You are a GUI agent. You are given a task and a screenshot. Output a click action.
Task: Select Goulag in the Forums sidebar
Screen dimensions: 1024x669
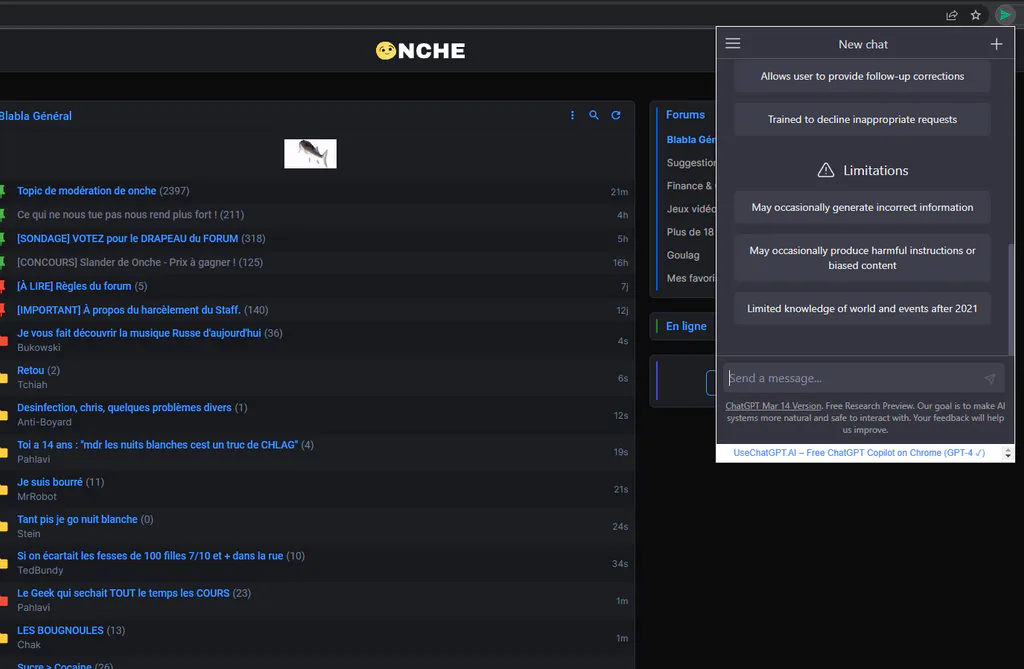point(683,255)
